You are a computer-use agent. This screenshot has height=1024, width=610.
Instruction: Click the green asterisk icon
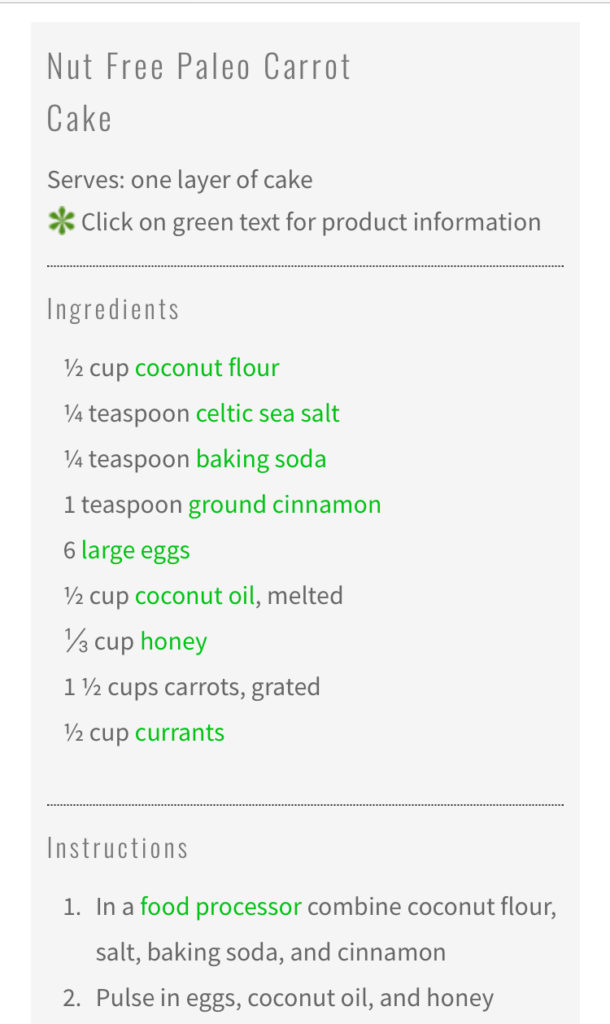pos(61,222)
